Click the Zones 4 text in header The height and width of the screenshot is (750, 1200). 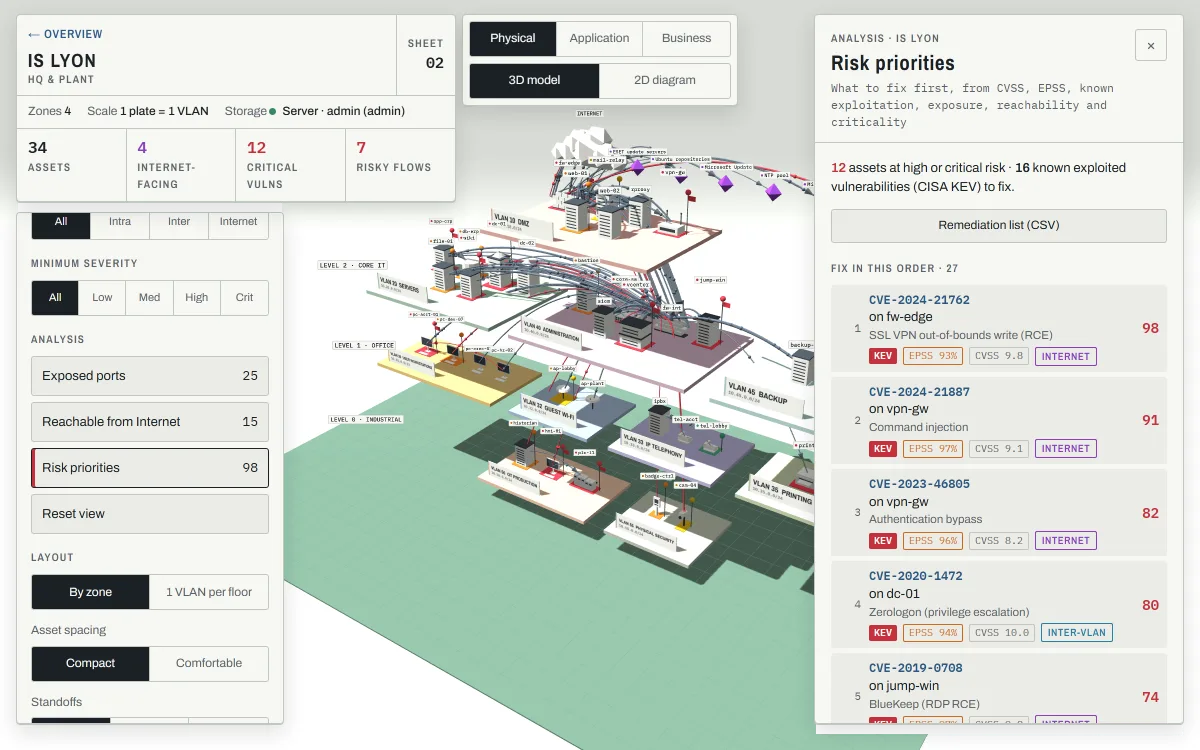49,111
